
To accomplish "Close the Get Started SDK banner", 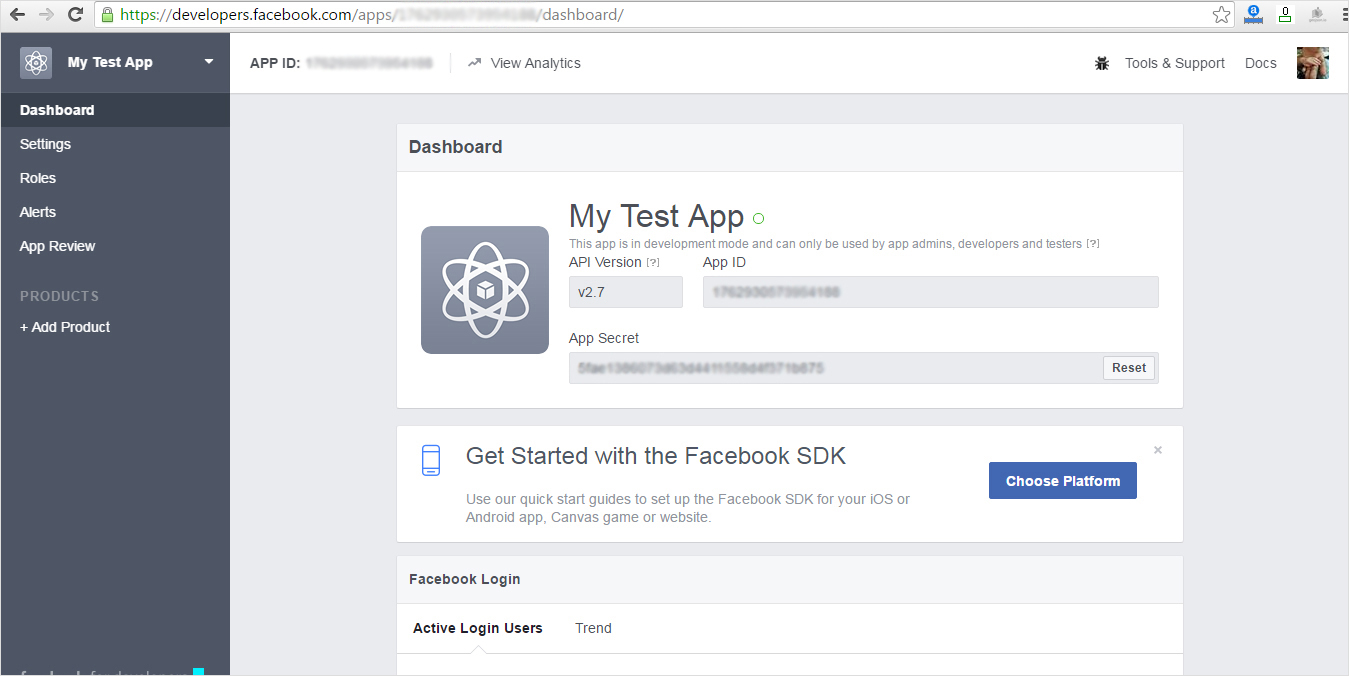I will click(1158, 450).
